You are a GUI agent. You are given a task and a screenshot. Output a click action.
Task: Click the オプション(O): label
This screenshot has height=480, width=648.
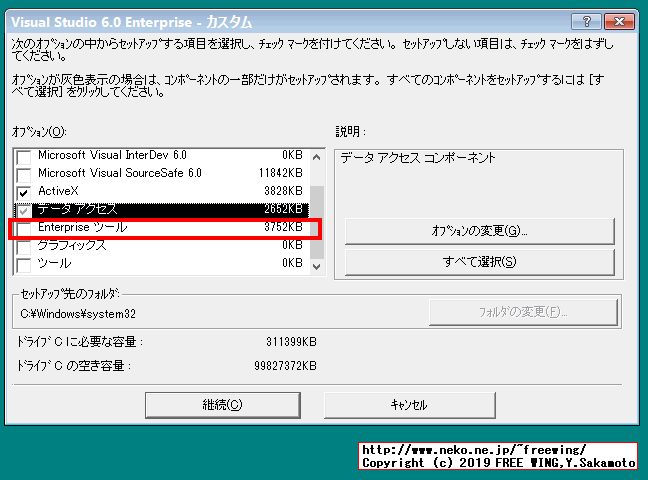(x=39, y=132)
